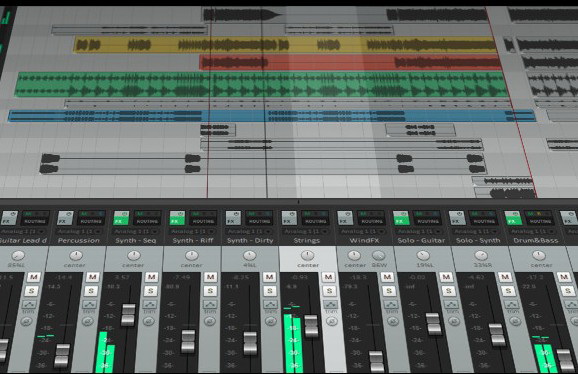Open the FX chain for Strings track
578x374 pixels.
point(289,218)
